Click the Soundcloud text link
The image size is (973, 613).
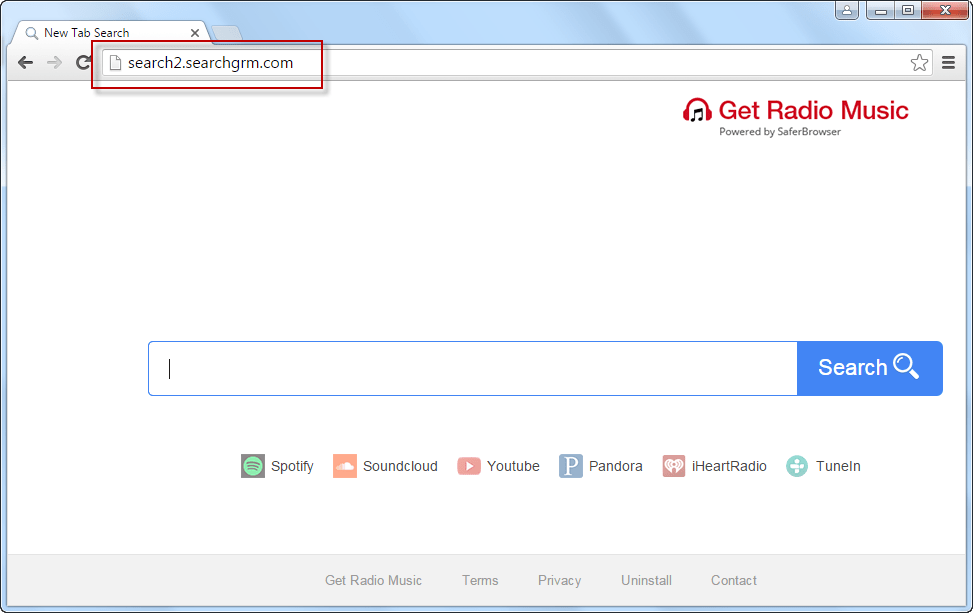(x=400, y=466)
